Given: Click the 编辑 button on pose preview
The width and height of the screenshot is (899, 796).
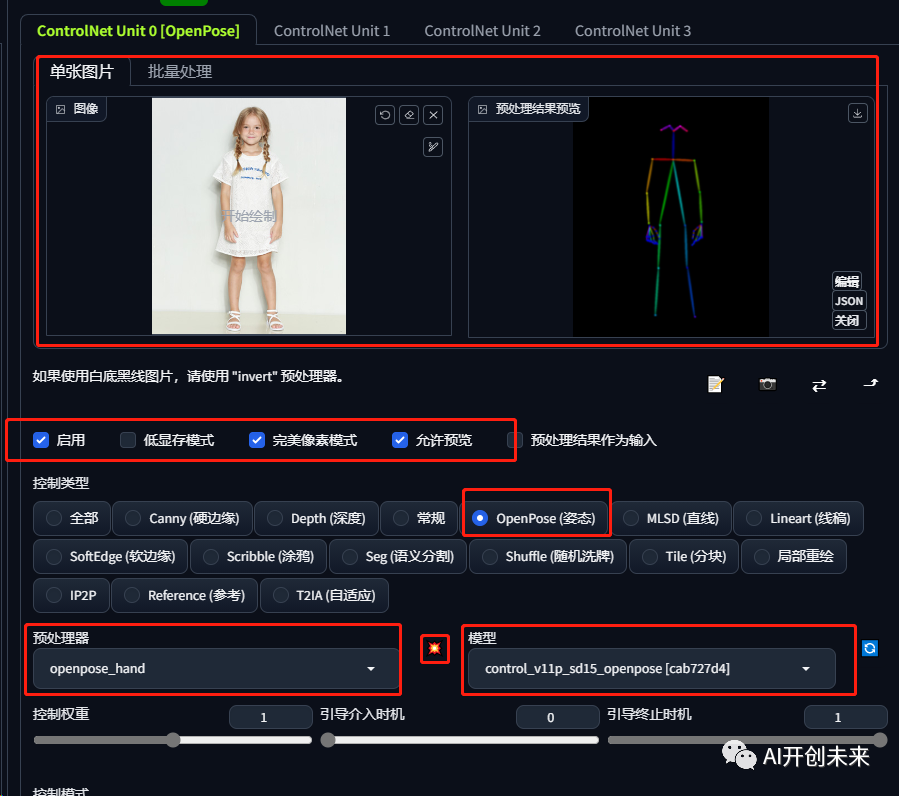Looking at the screenshot, I should point(847,281).
